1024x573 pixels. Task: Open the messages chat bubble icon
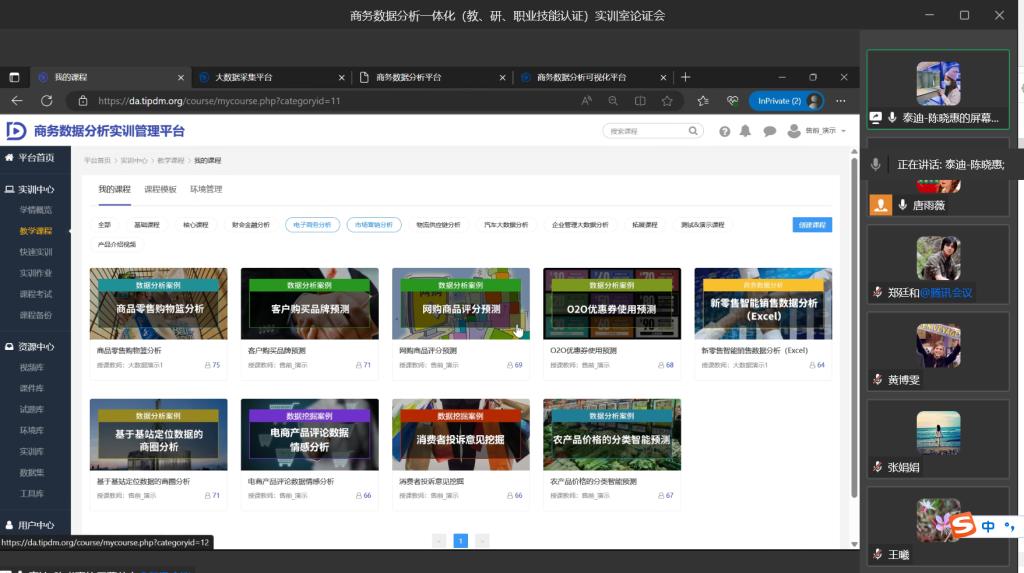click(769, 131)
